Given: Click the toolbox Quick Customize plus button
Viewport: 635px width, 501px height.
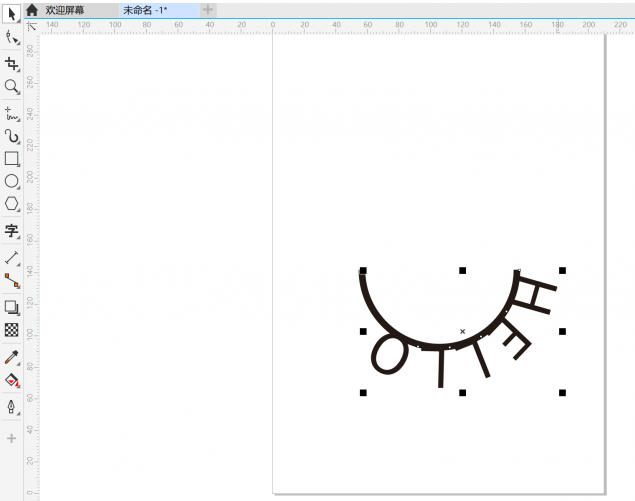Looking at the screenshot, I should pos(12,438).
